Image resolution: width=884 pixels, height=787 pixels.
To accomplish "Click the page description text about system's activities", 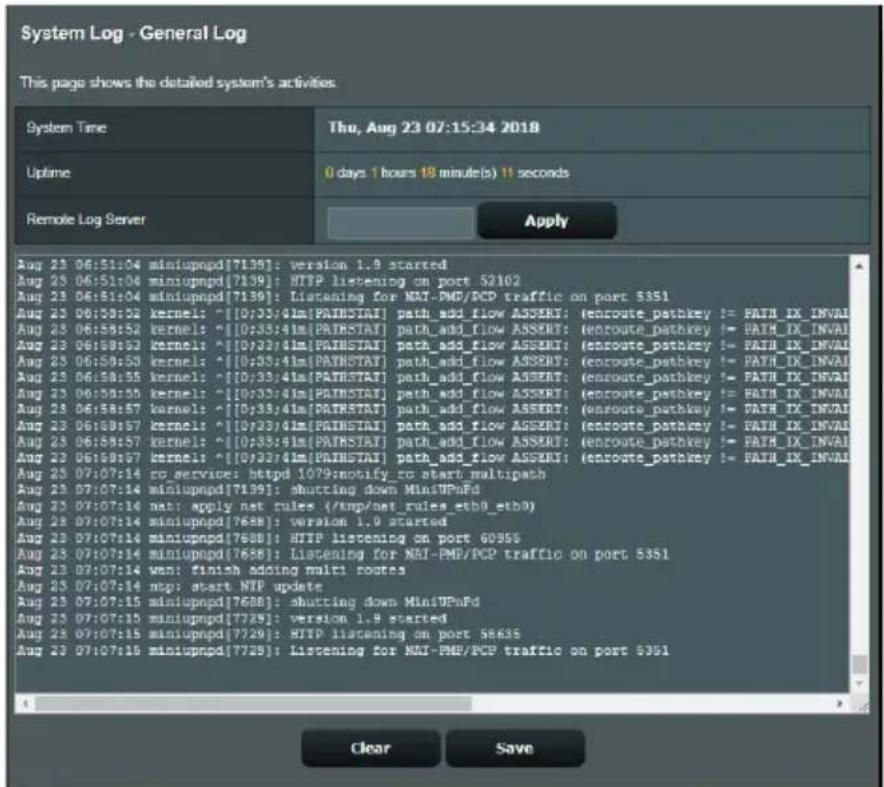I will (x=179, y=83).
